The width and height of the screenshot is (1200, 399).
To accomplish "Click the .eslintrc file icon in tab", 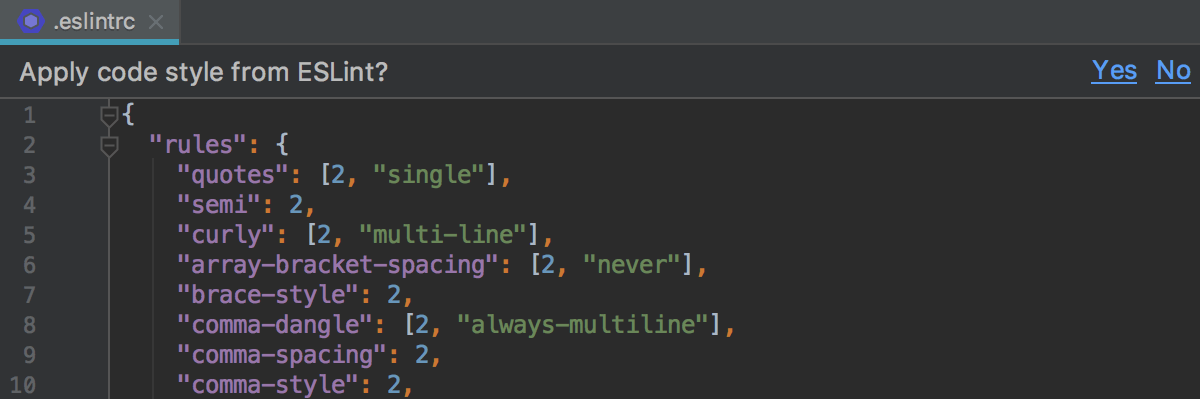I will pyautogui.click(x=31, y=20).
